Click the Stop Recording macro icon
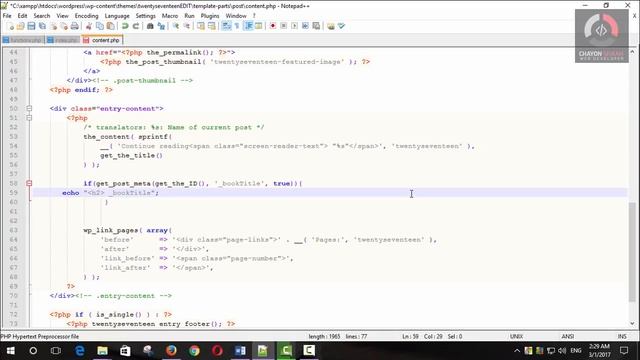 (284, 26)
